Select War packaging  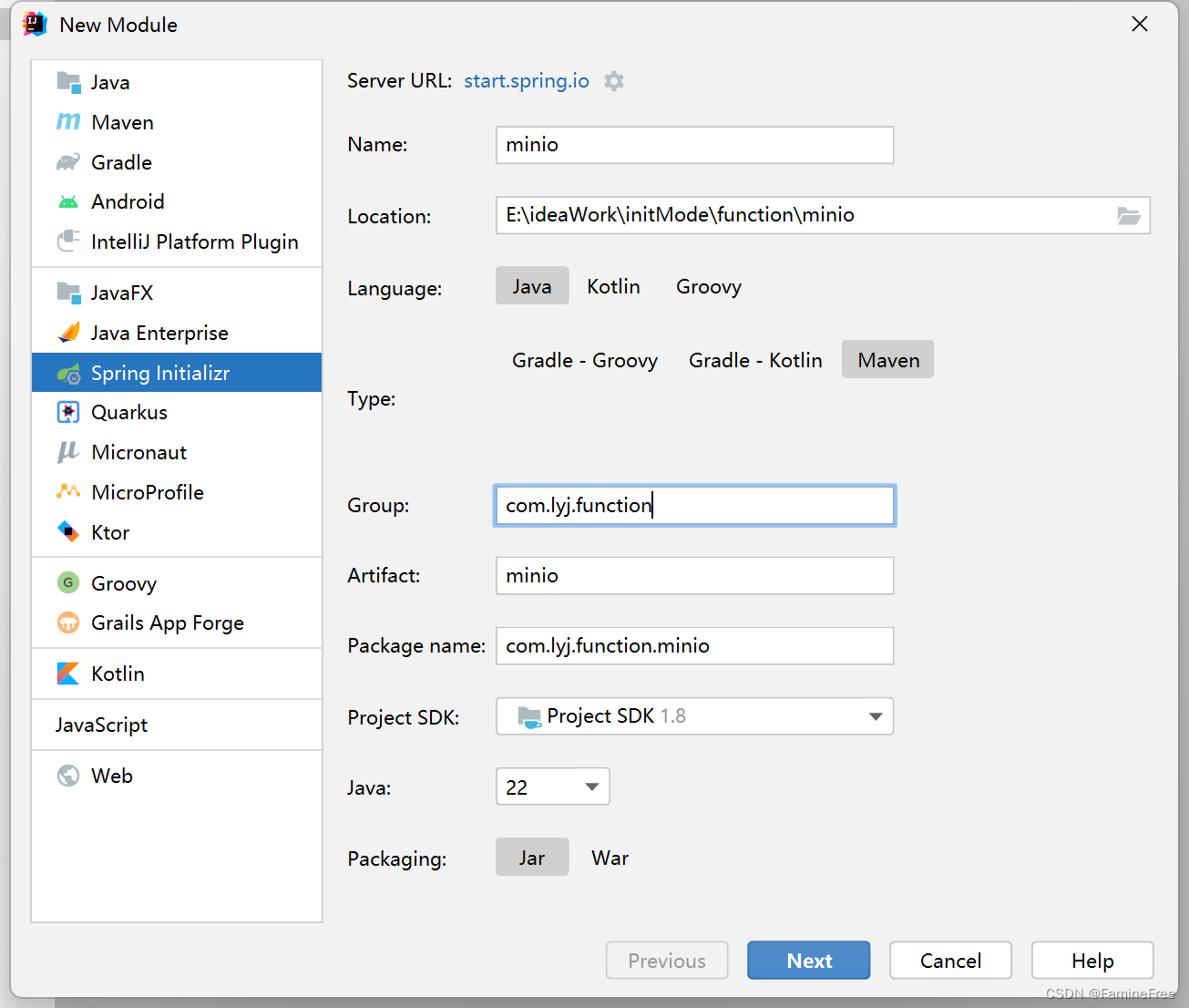(610, 858)
